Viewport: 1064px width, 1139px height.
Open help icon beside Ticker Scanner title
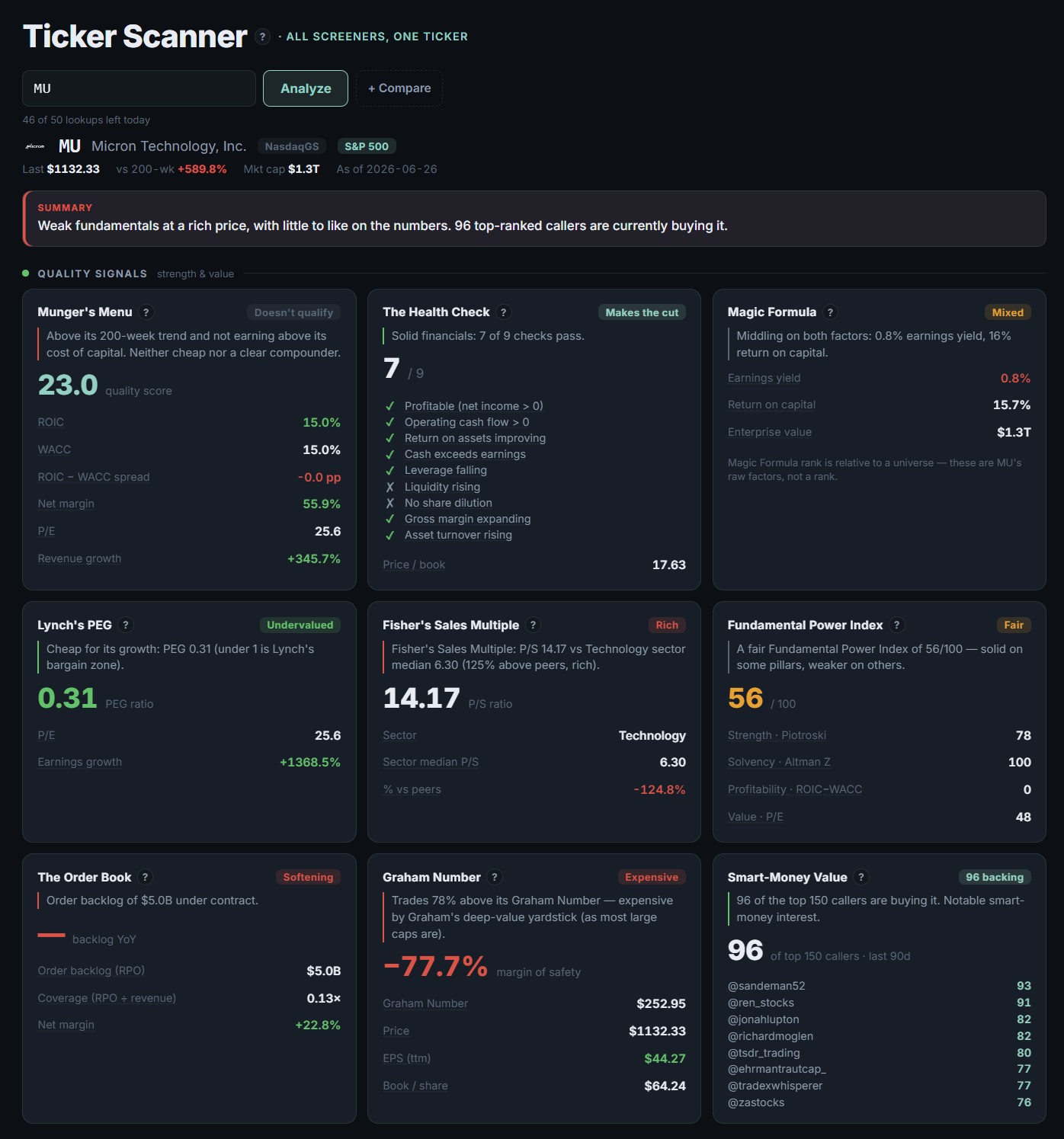point(262,37)
